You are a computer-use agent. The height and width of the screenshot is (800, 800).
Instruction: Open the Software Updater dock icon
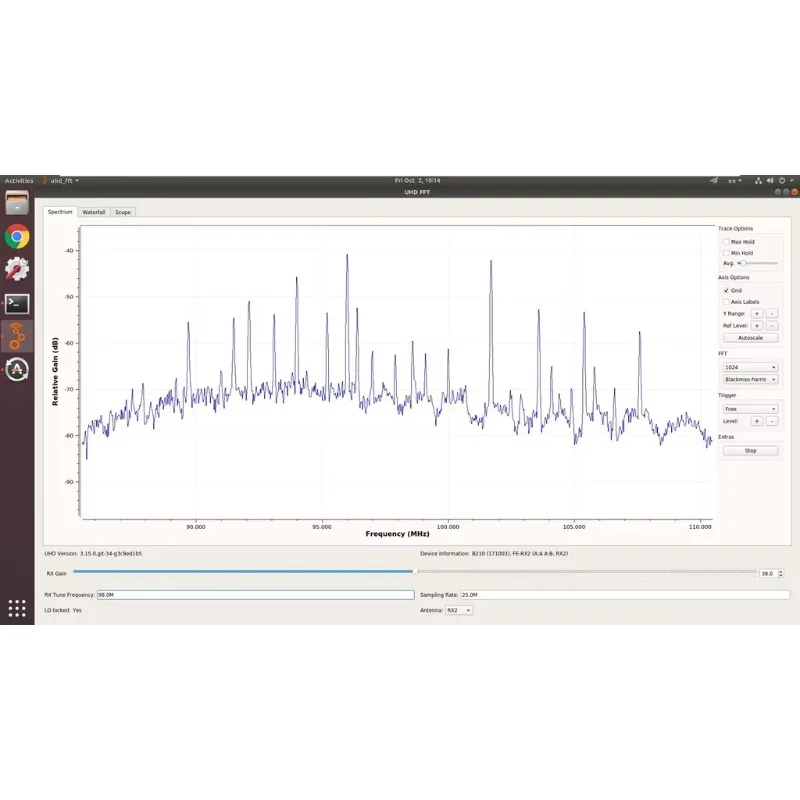pyautogui.click(x=17, y=369)
